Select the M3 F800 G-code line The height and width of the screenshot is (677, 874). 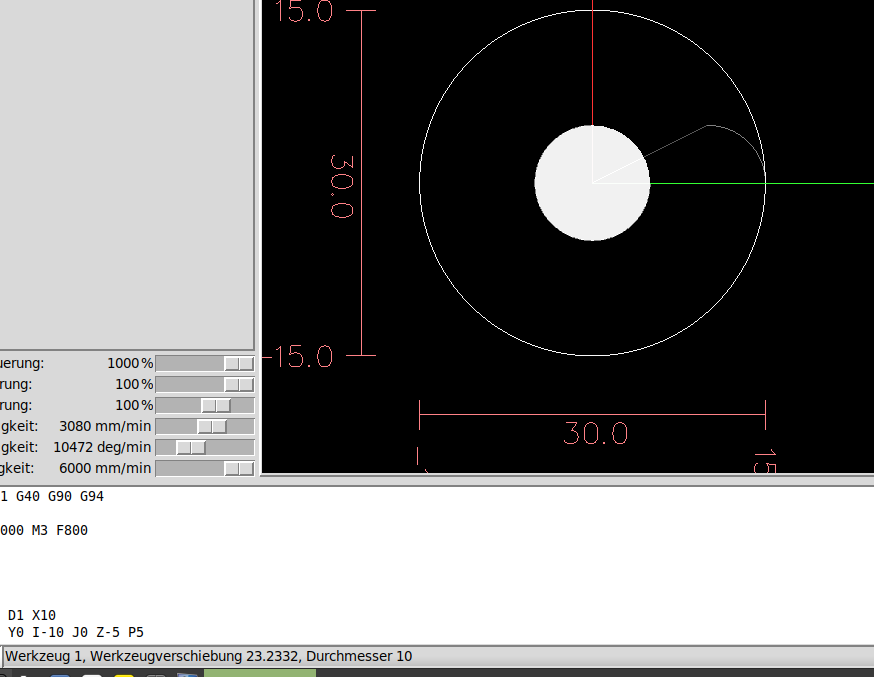44,530
